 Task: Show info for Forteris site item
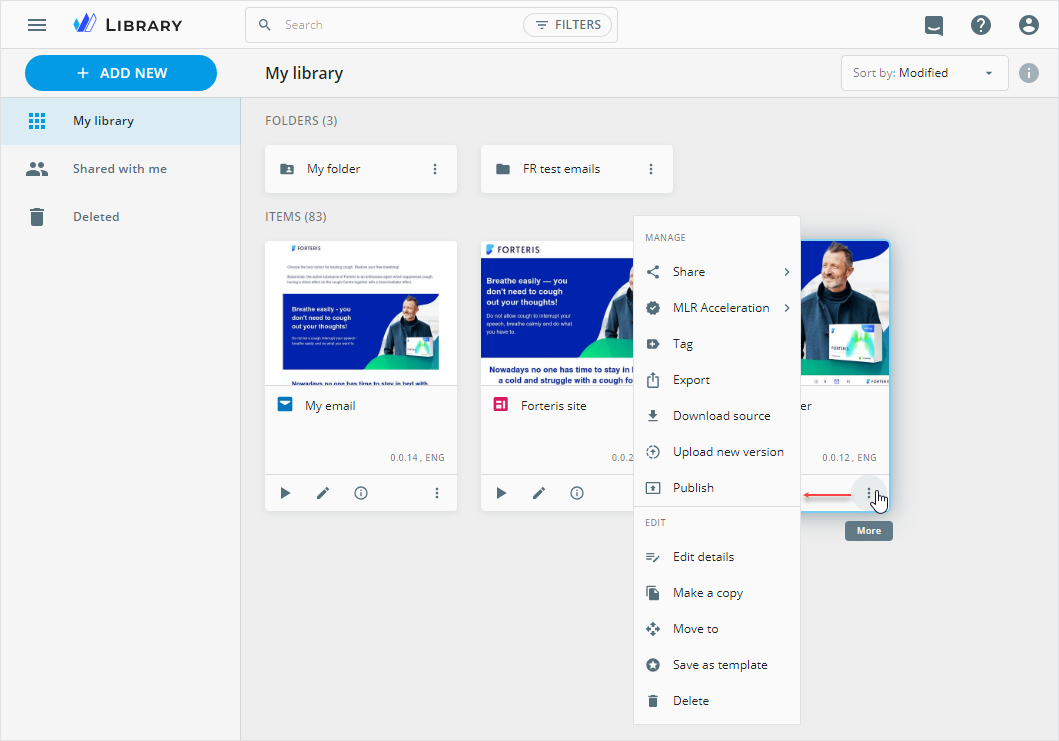pyautogui.click(x=577, y=493)
